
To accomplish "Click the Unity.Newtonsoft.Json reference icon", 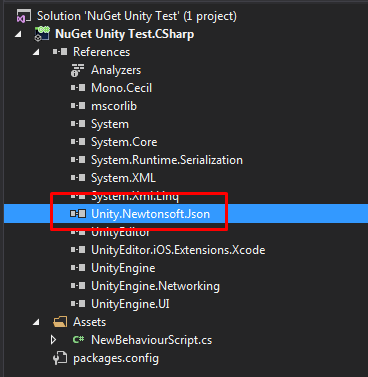I will coord(78,214).
